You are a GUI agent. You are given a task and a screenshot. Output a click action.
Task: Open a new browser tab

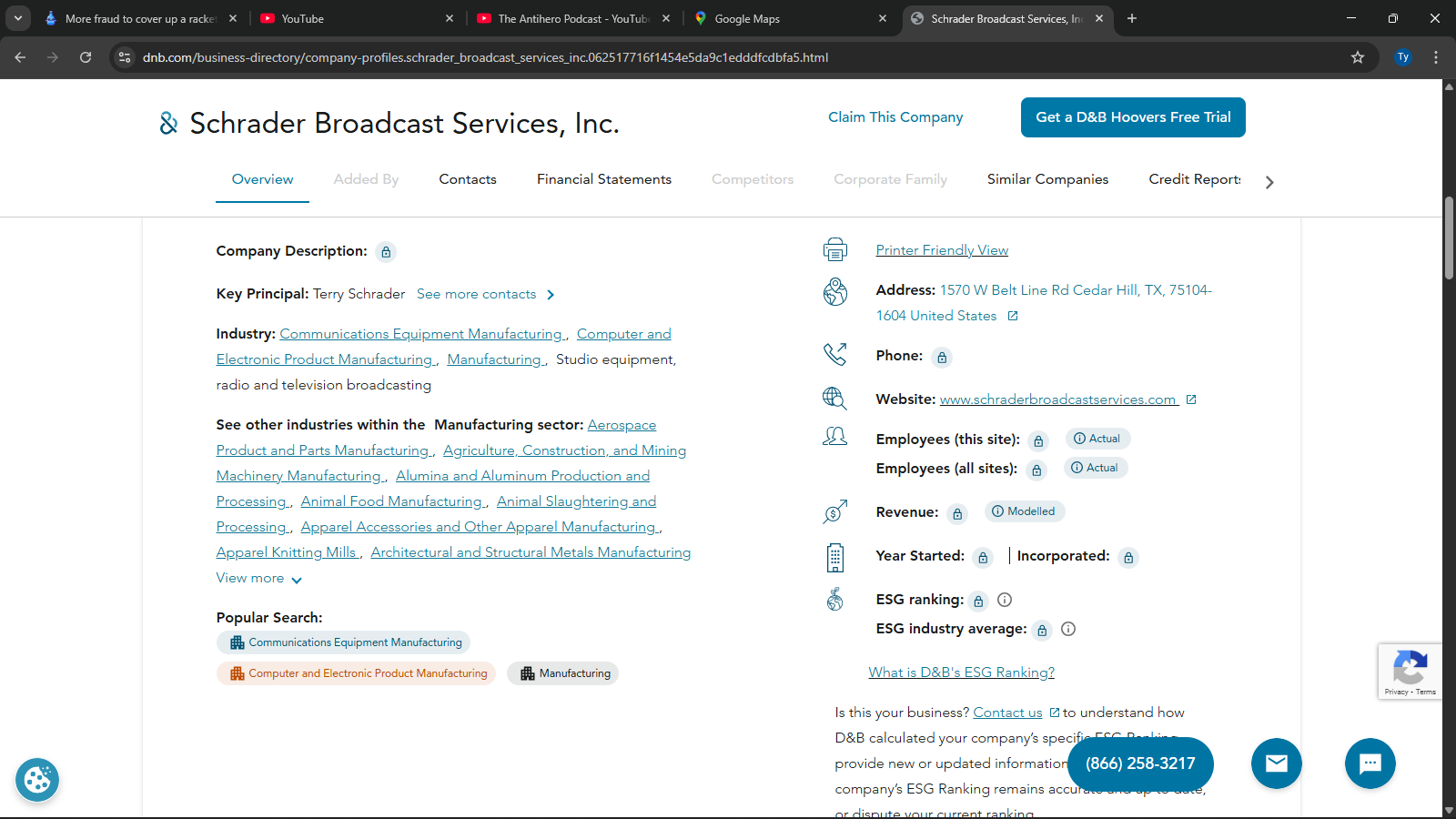[x=1132, y=18]
